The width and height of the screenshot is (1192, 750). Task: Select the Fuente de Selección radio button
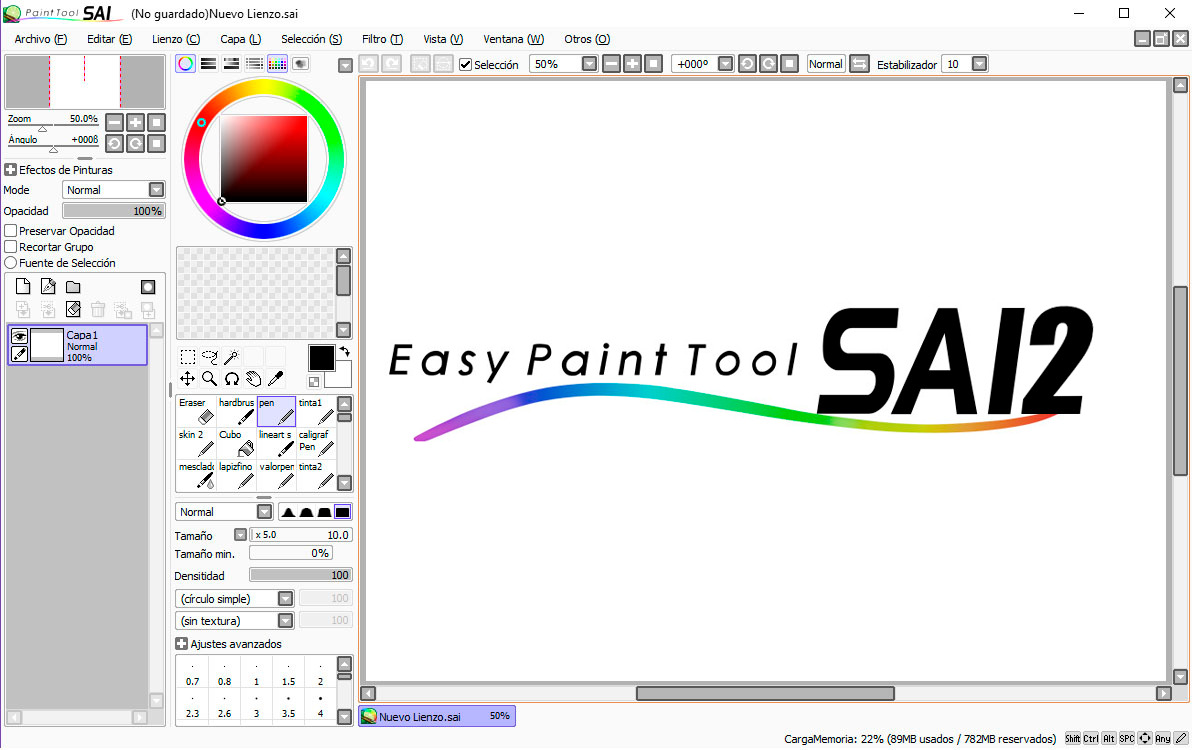tap(11, 263)
